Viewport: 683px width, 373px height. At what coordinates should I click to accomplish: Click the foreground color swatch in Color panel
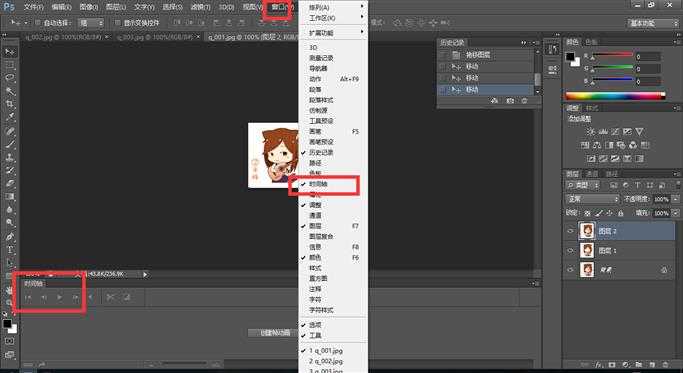coord(570,56)
